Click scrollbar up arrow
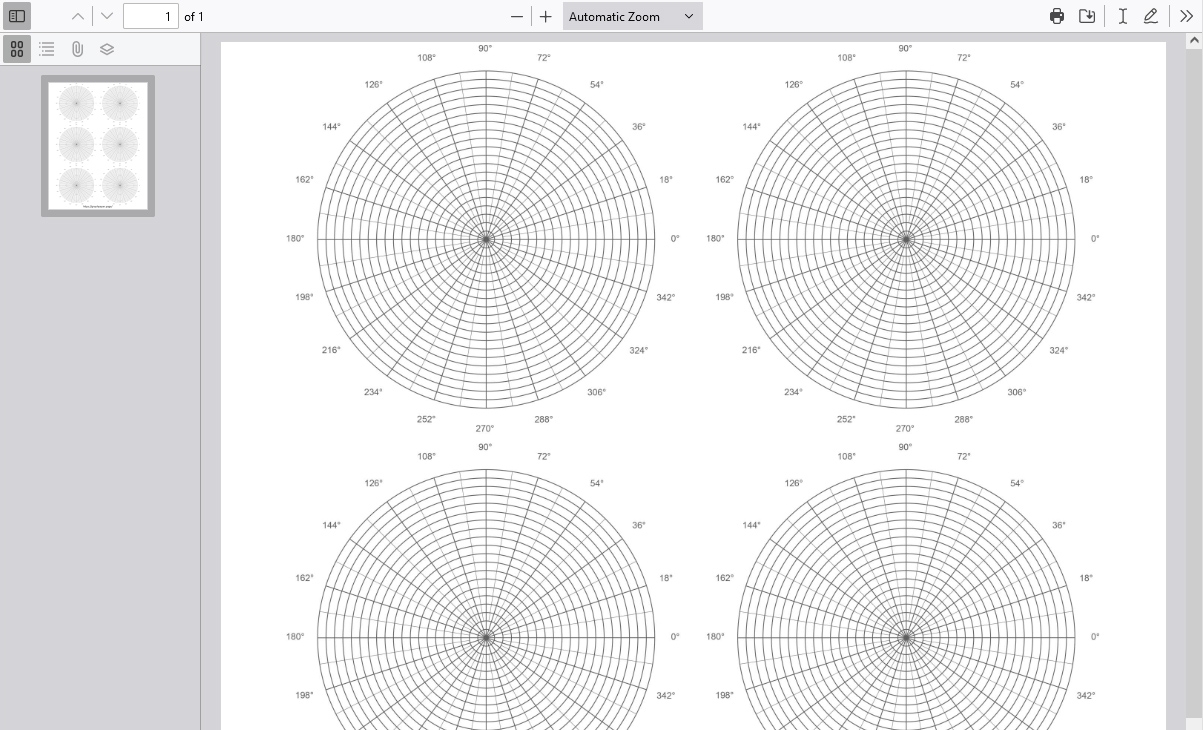 point(1193,41)
